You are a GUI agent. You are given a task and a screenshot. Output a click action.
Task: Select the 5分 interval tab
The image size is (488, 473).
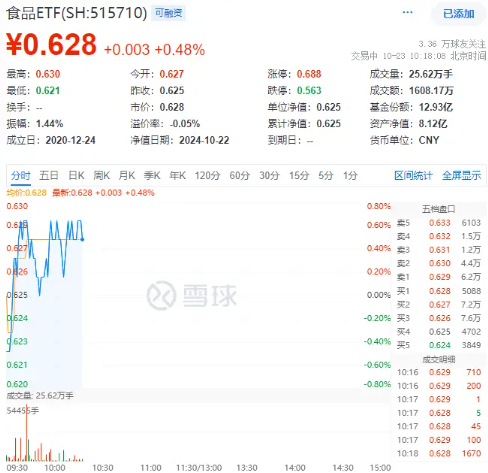point(326,175)
